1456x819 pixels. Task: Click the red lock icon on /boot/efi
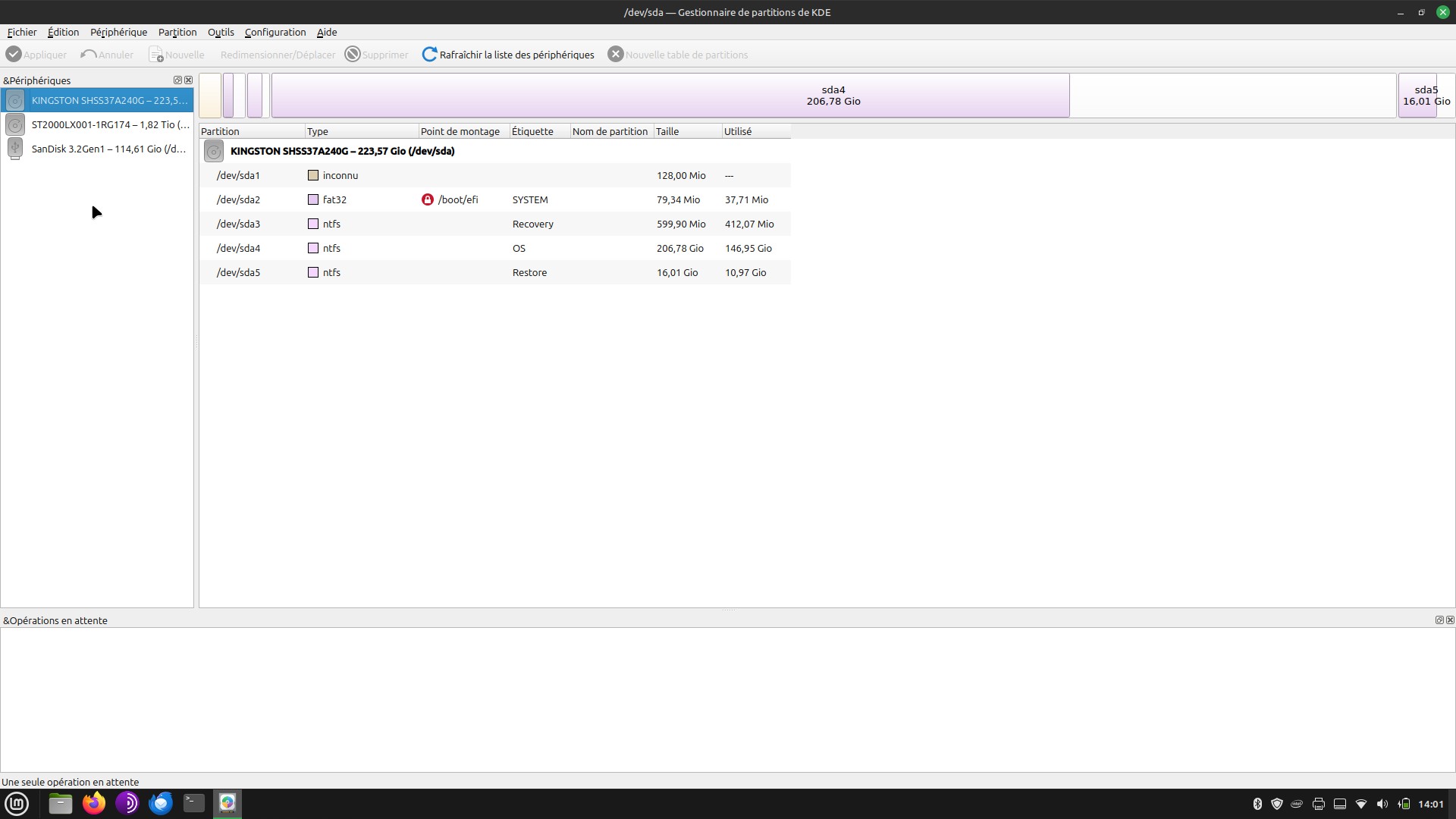(x=428, y=199)
